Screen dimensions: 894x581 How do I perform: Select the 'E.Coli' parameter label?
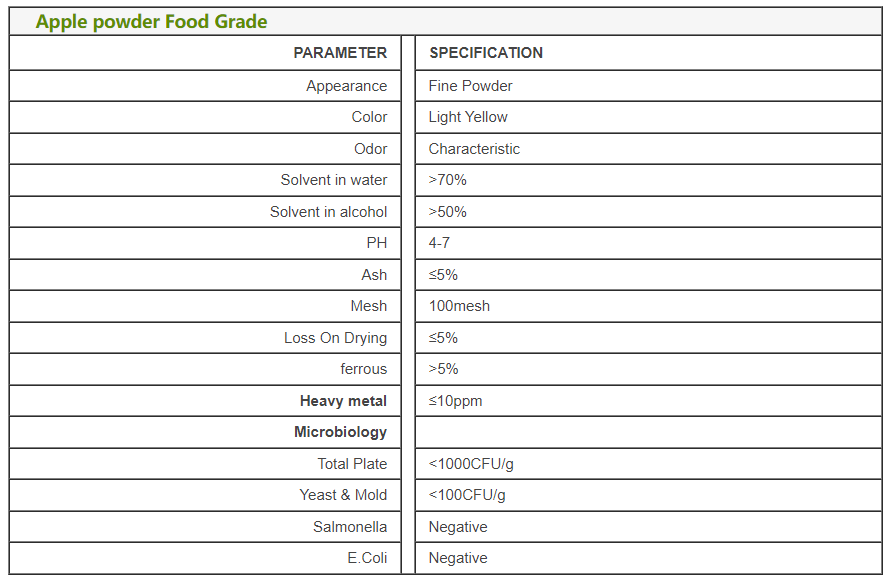click(367, 558)
